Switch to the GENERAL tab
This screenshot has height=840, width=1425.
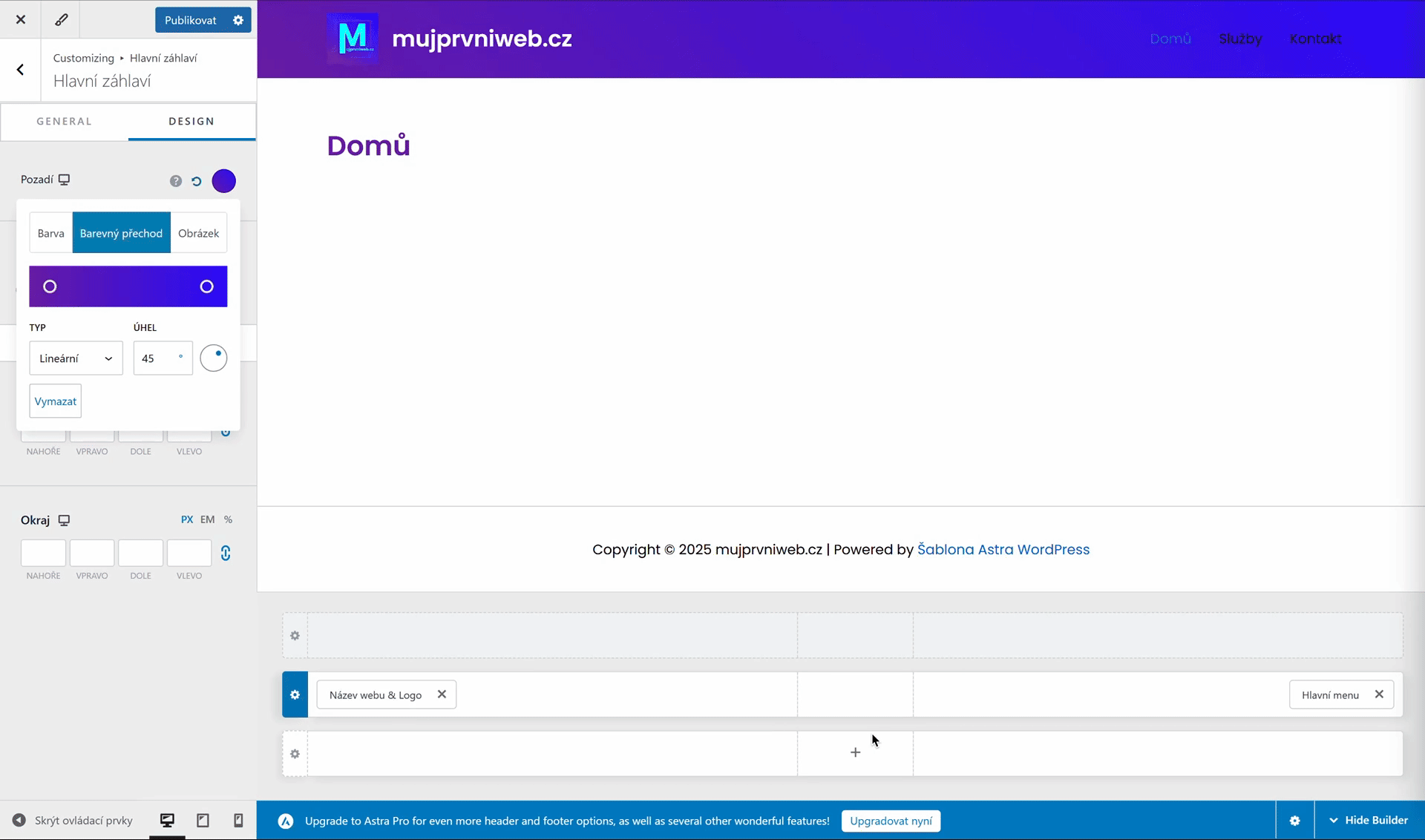65,121
